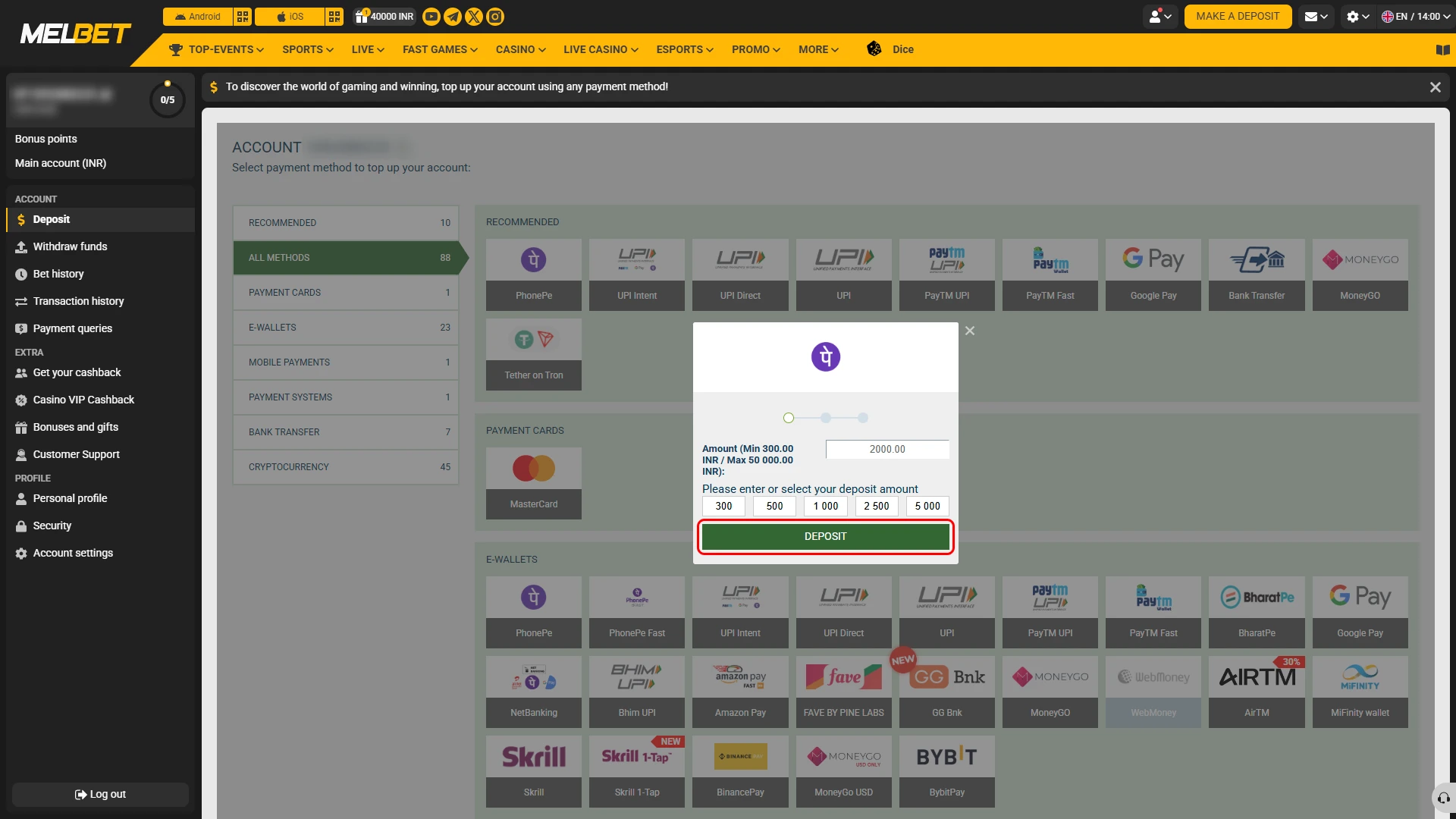This screenshot has height=819, width=1456.
Task: Switch to E-WALLETS tab
Action: coord(346,328)
